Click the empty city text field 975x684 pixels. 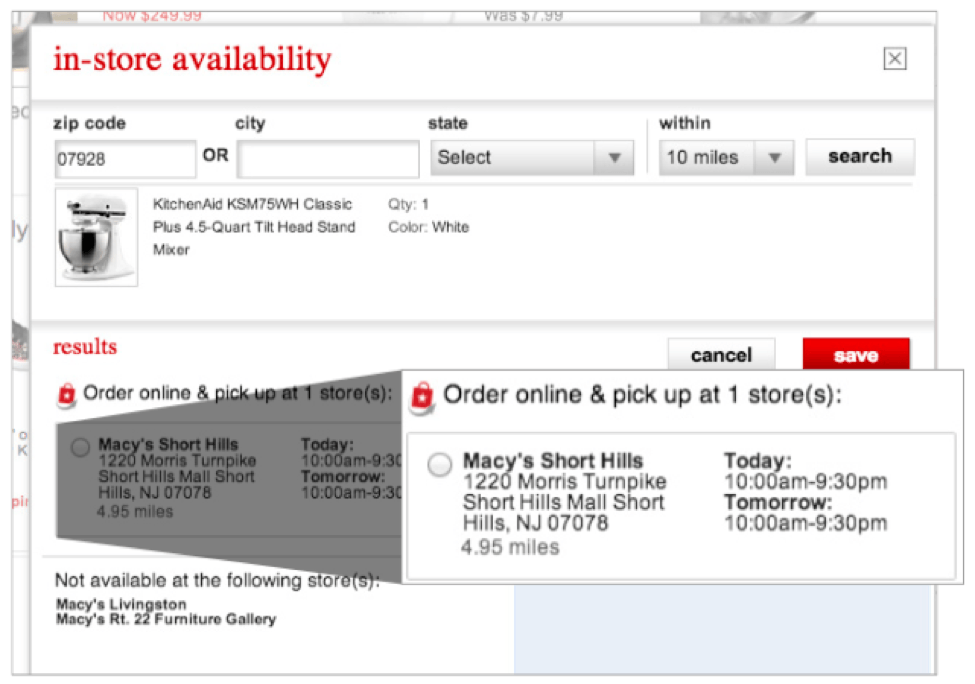[x=328, y=159]
